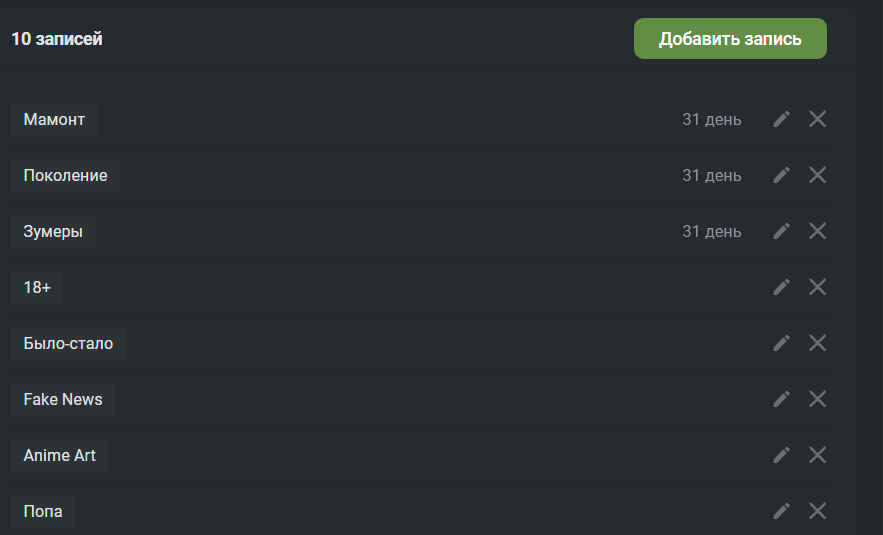Click the Добавить запись button
The width and height of the screenshot is (883, 535).
(730, 38)
